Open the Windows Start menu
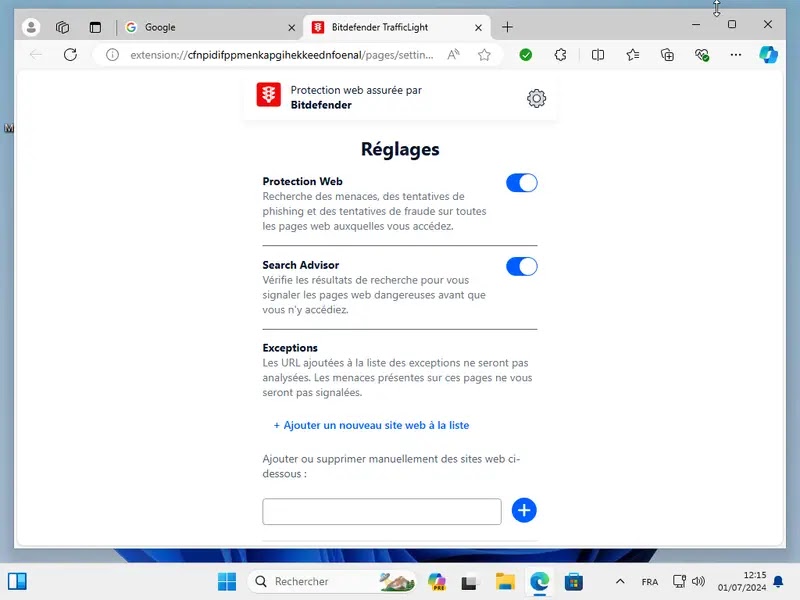Screen dimensions: 800x600 [227, 582]
